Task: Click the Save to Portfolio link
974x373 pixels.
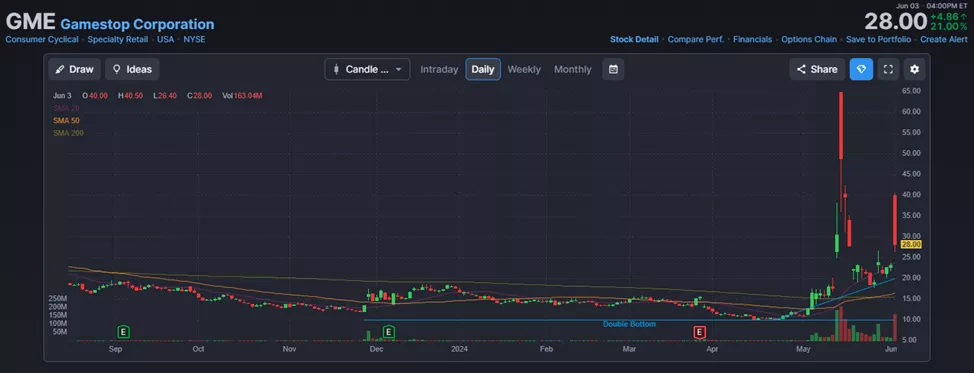Action: click(878, 39)
